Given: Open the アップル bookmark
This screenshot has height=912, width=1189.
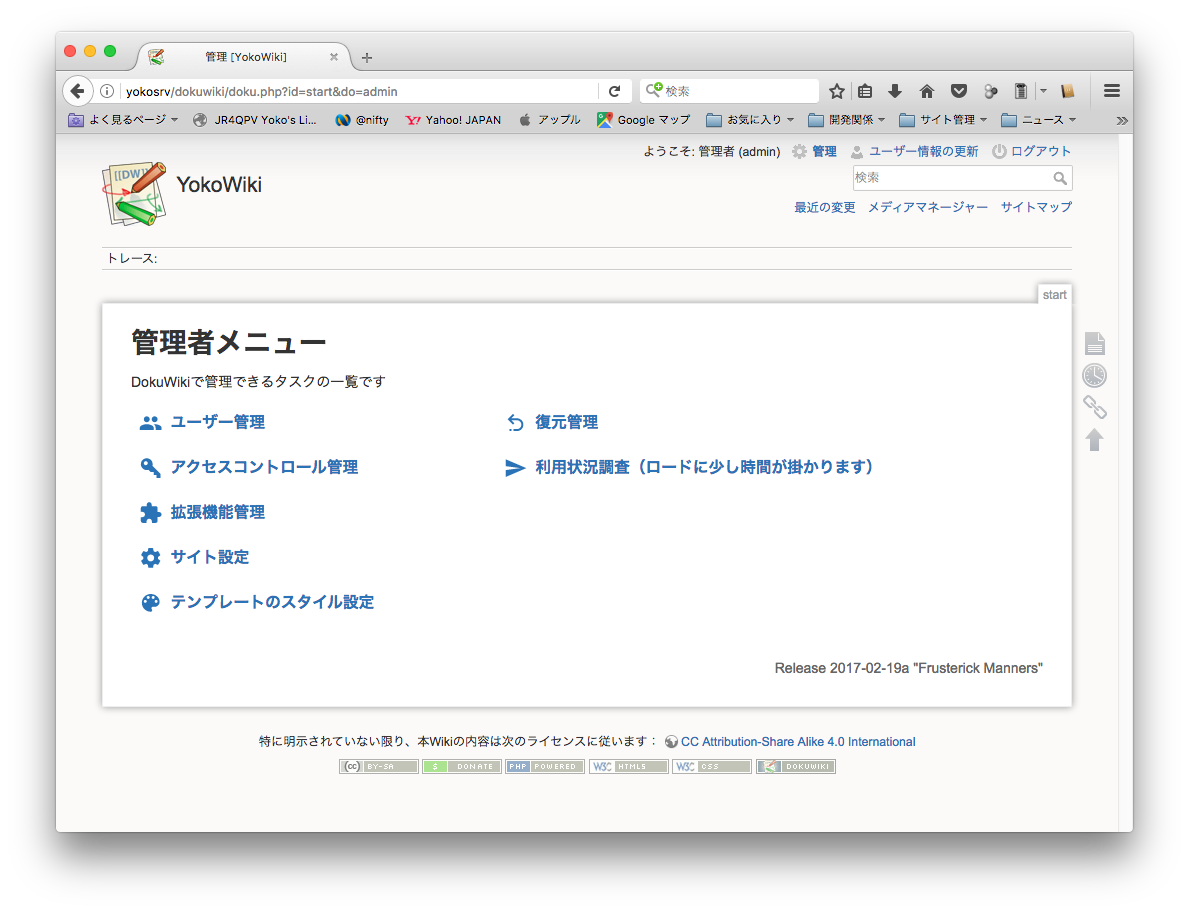Looking at the screenshot, I should (x=550, y=120).
